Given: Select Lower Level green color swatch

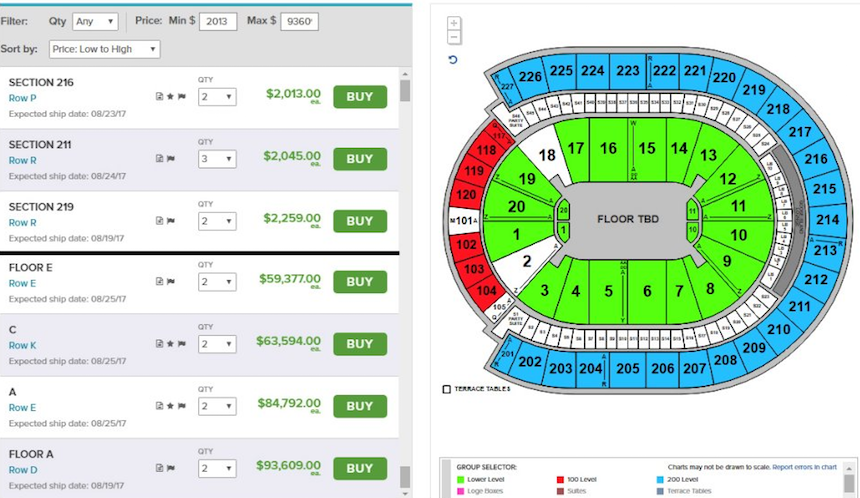Looking at the screenshot, I should point(460,480).
